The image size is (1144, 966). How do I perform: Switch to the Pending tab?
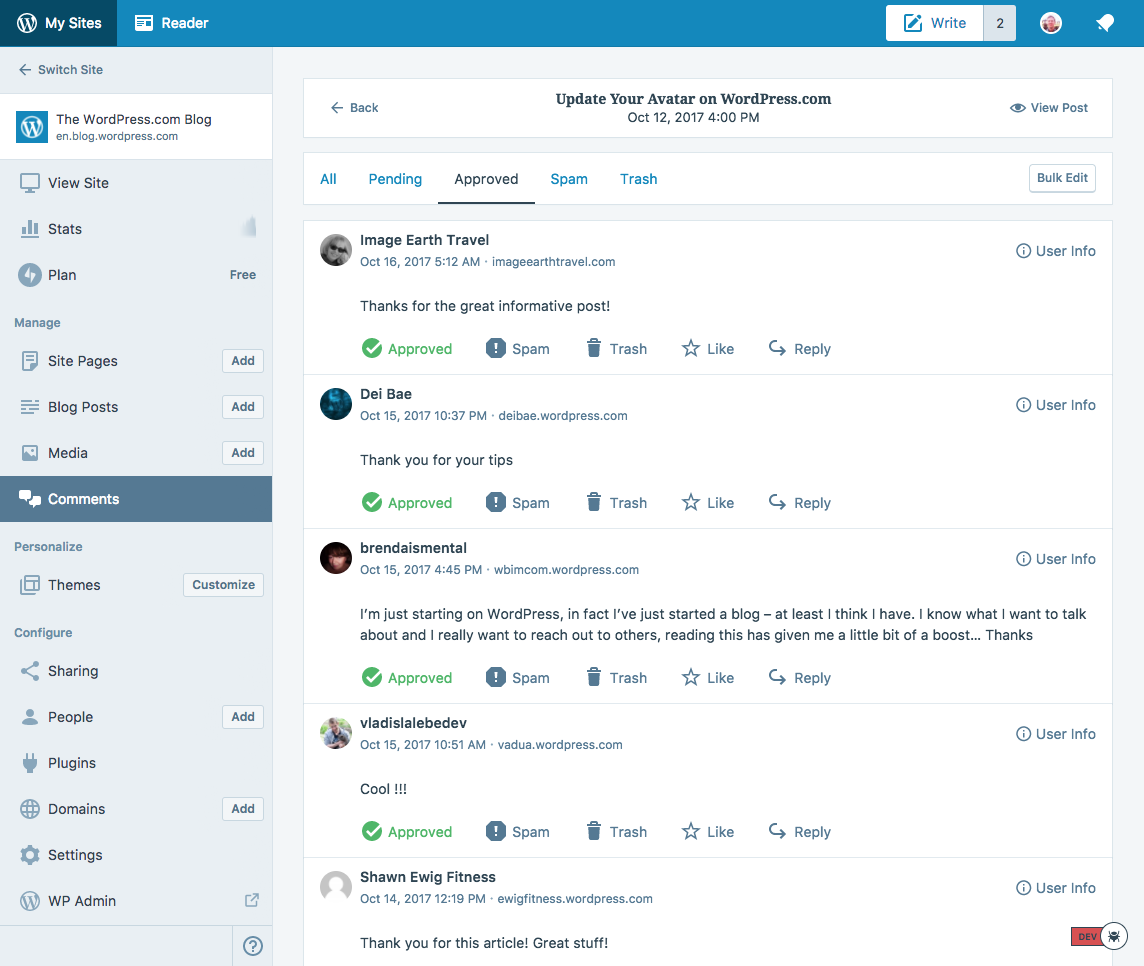click(395, 179)
